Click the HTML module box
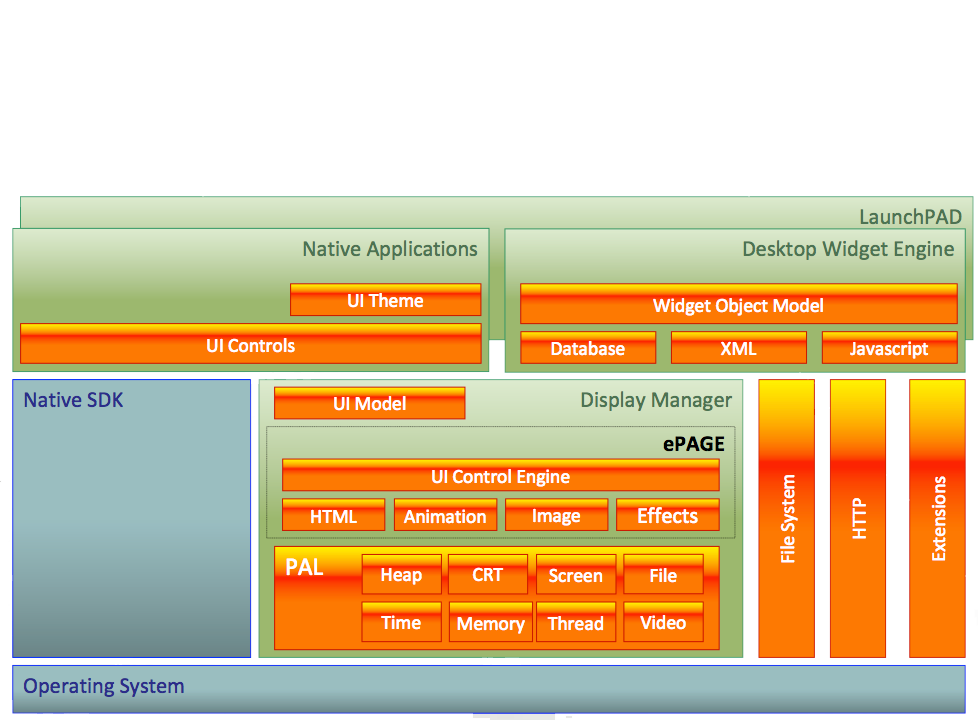Image resolution: width=978 pixels, height=720 pixels. [333, 515]
